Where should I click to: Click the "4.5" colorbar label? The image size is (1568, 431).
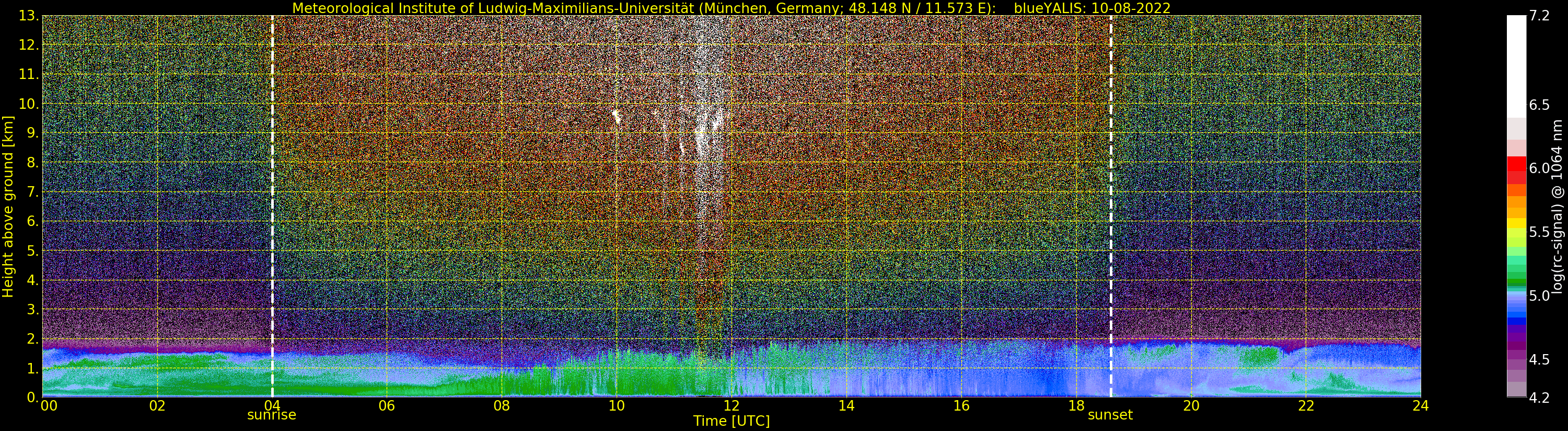[x=1539, y=360]
